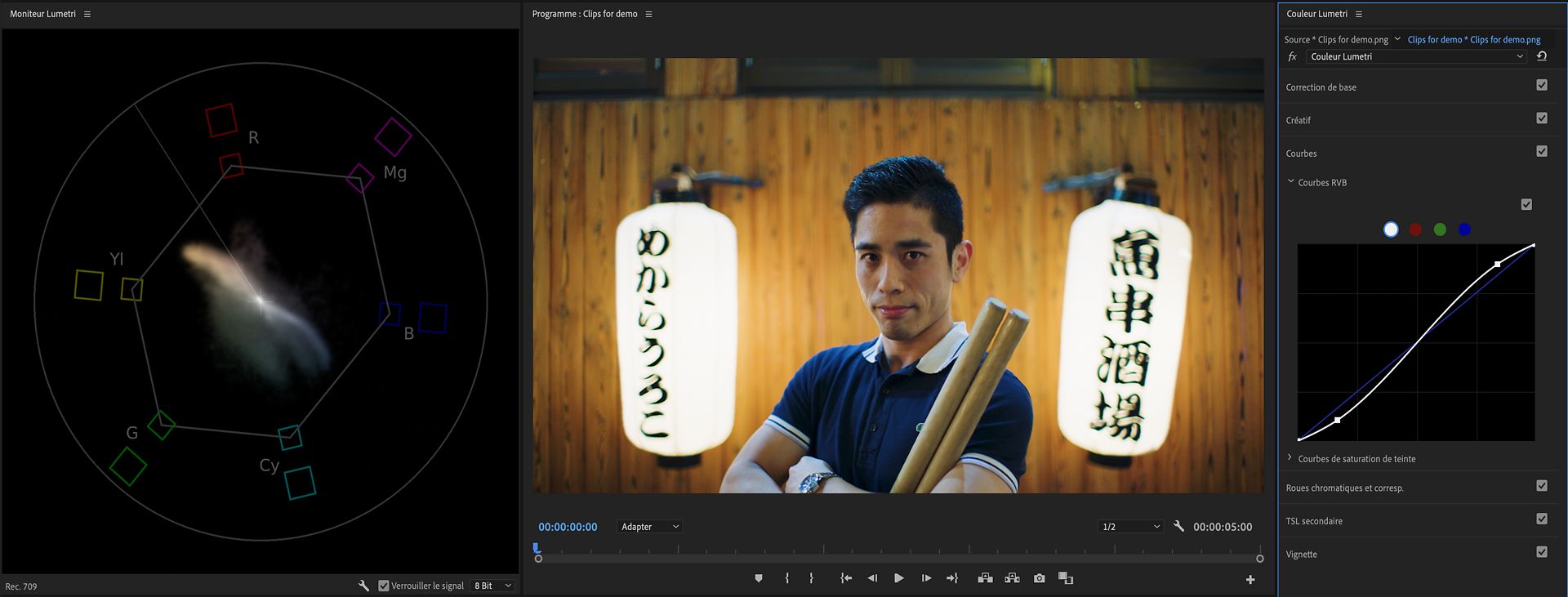1568x597 pixels.
Task: Expand Courbes de saturation de teinte
Action: click(x=1290, y=458)
